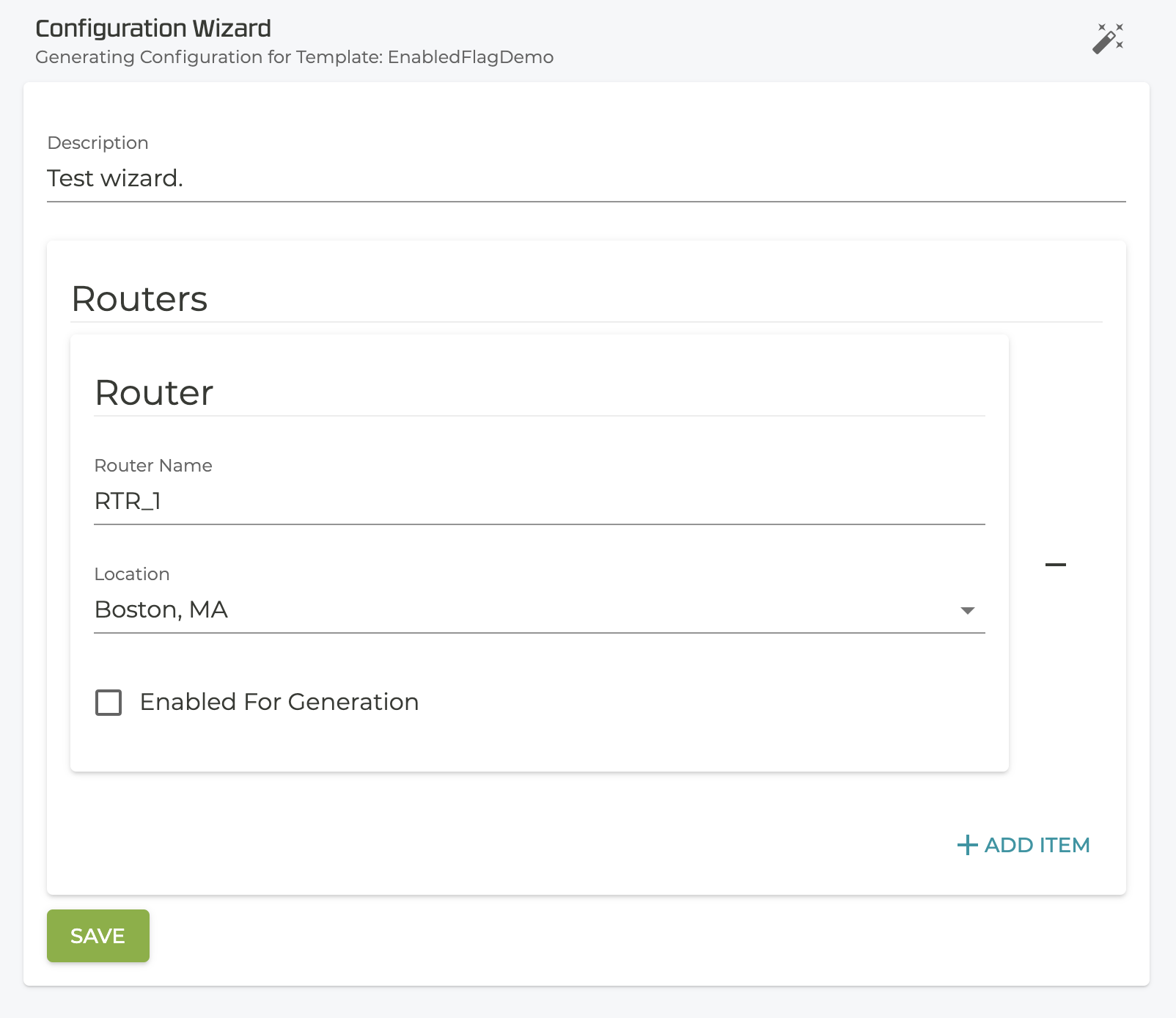
Task: Click the magic wand wizard icon
Action: point(1107,38)
